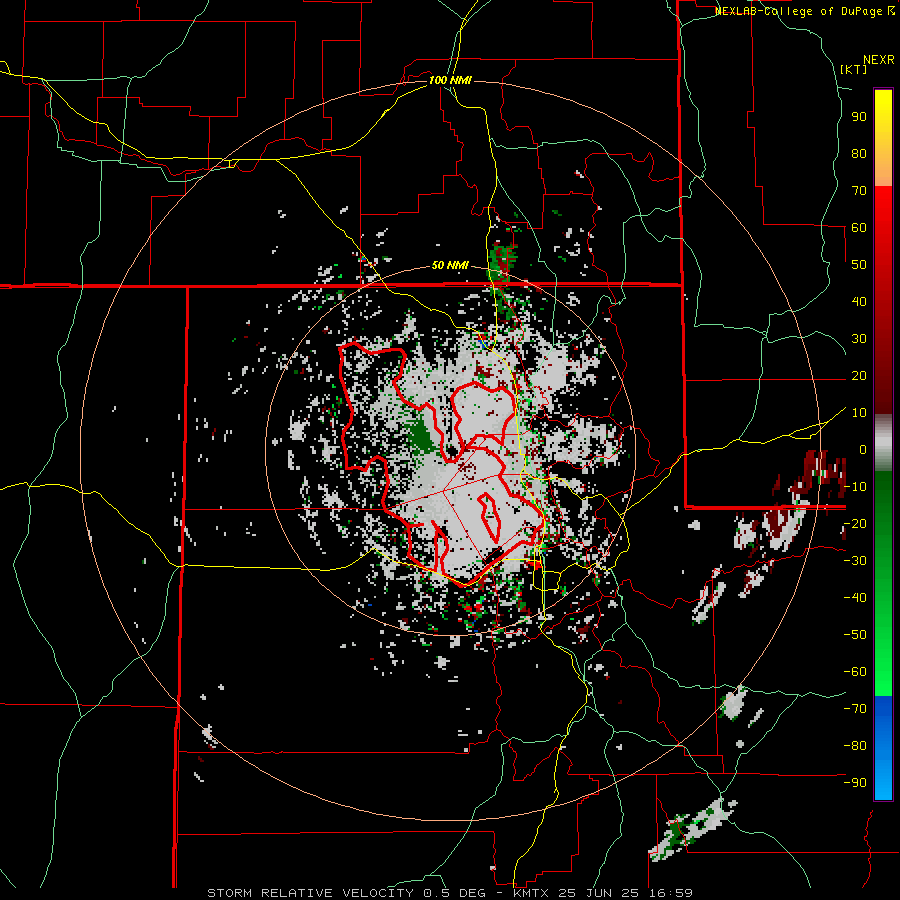Click "STORM RELATIVE VELOCITY" in the caption

[x=310, y=893]
